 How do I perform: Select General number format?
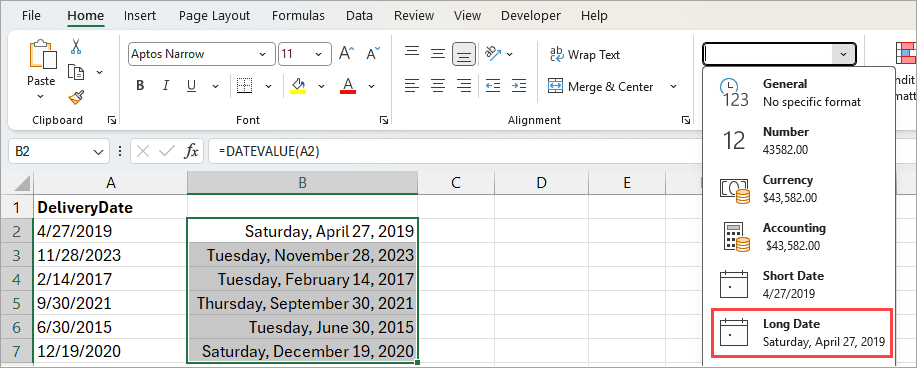pos(799,92)
